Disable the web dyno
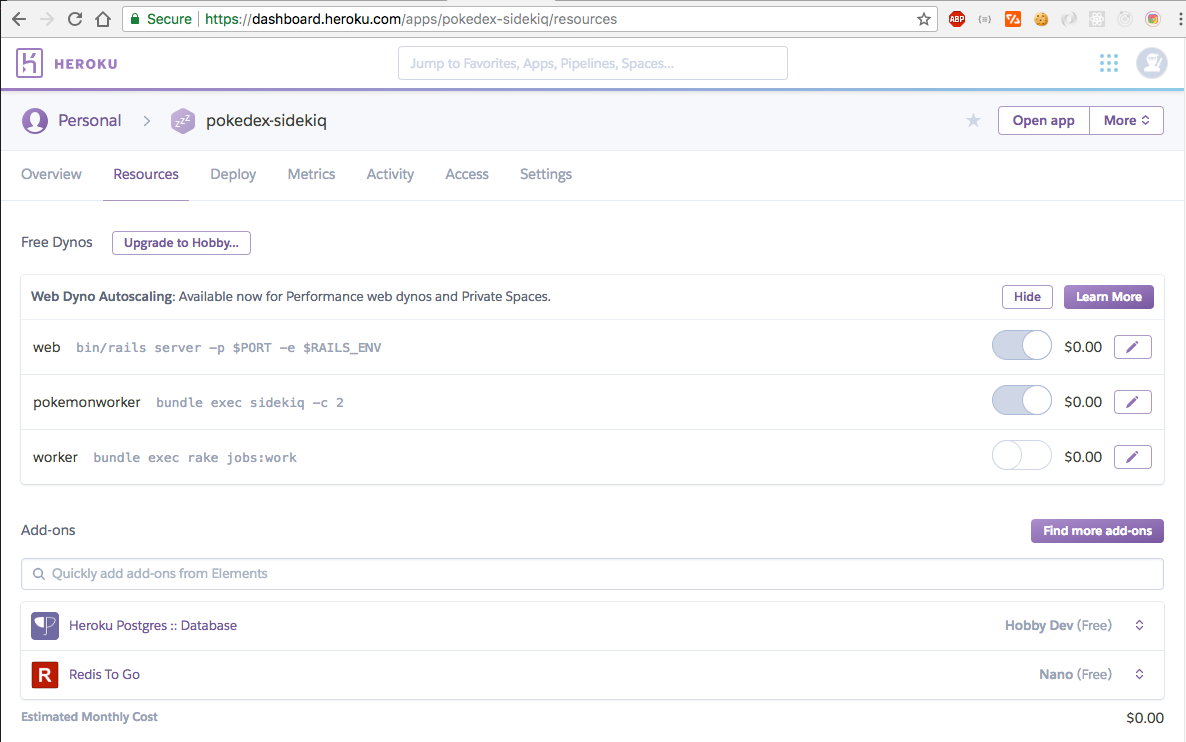Image resolution: width=1186 pixels, height=742 pixels. [x=1021, y=344]
